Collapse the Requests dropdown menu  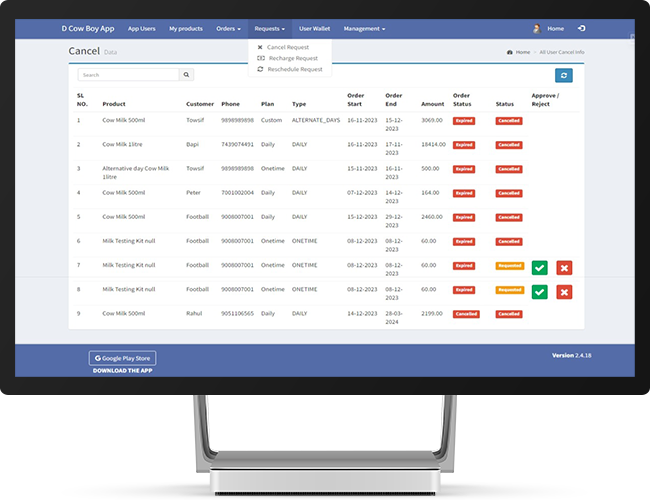click(269, 29)
